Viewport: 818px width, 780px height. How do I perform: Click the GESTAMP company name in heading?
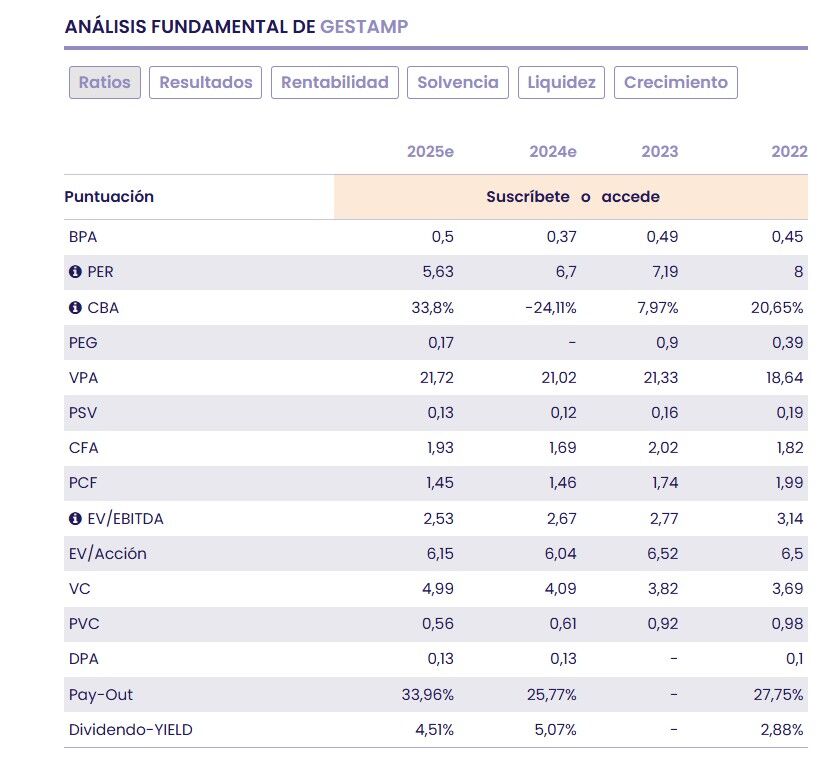[364, 27]
